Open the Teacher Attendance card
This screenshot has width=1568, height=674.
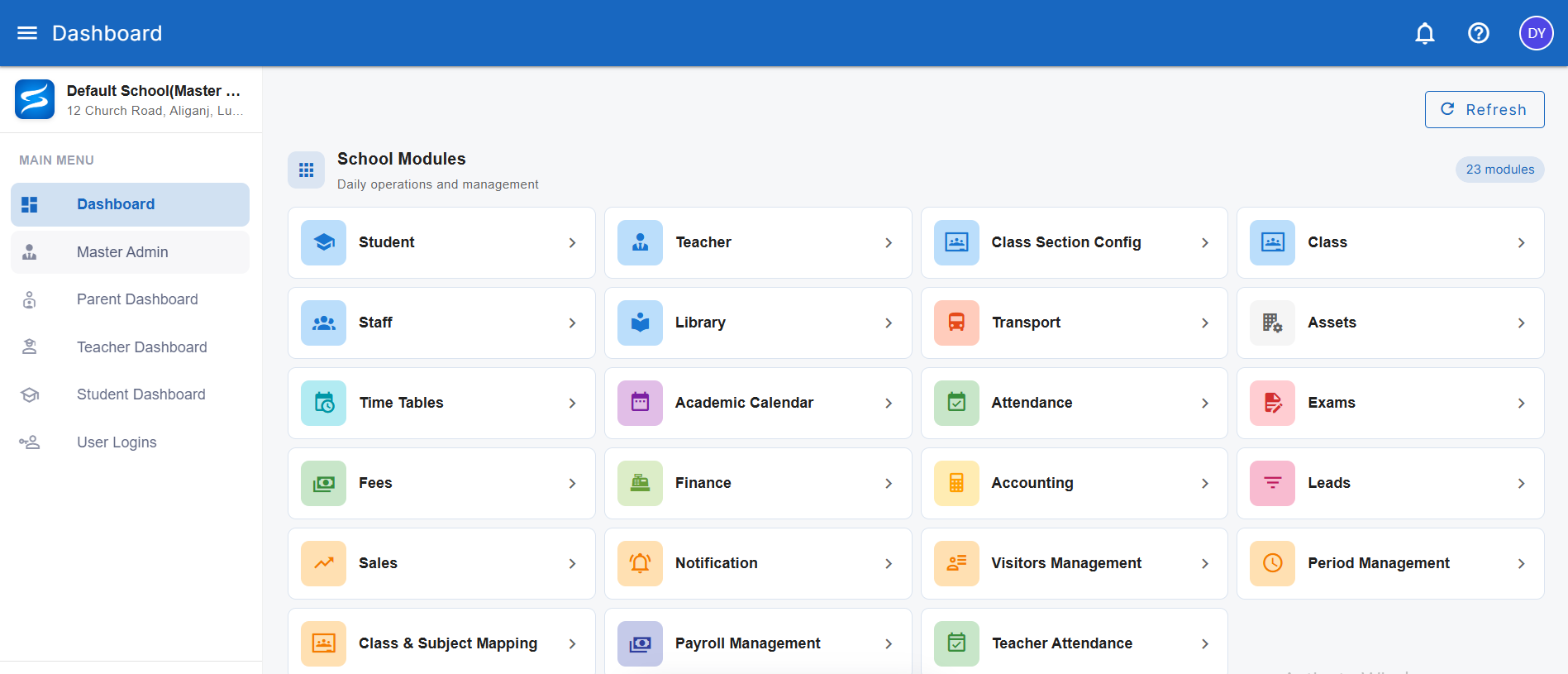(x=1074, y=643)
